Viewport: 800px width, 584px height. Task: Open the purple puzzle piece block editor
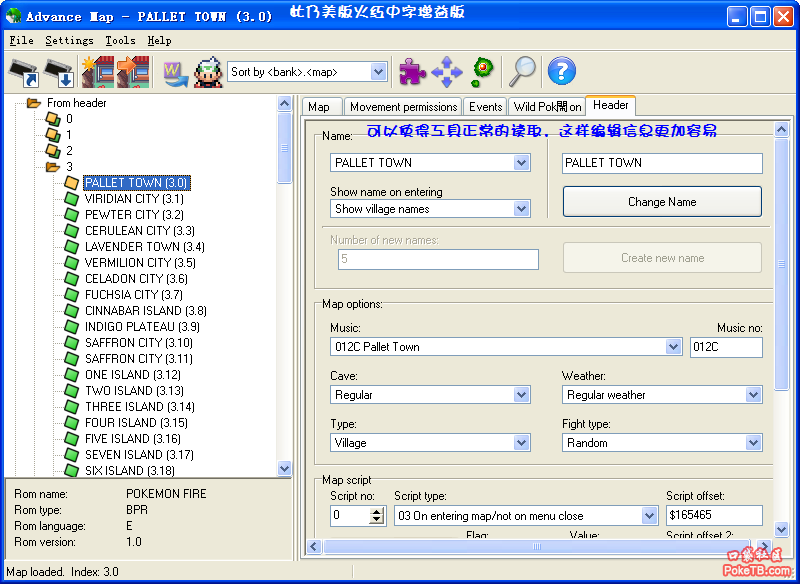point(412,71)
